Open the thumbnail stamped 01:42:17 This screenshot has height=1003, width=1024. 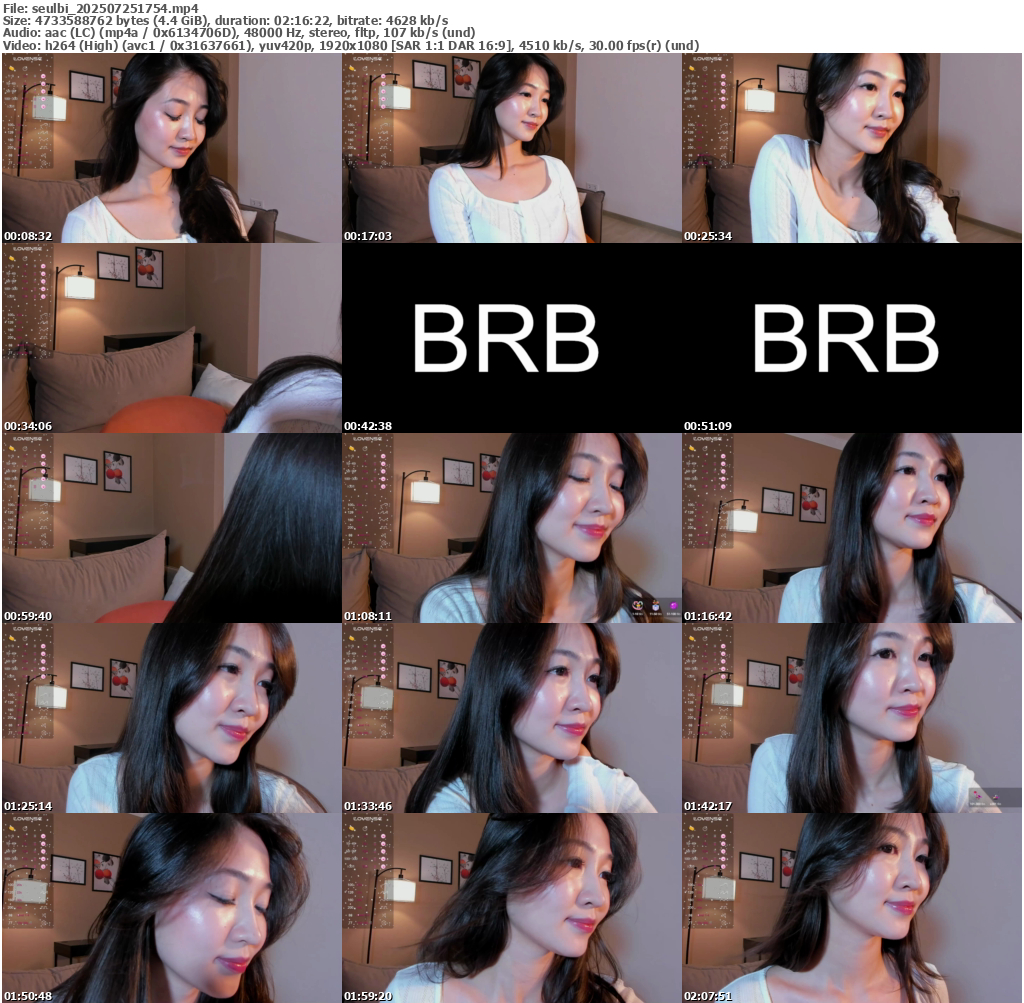[x=852, y=718]
